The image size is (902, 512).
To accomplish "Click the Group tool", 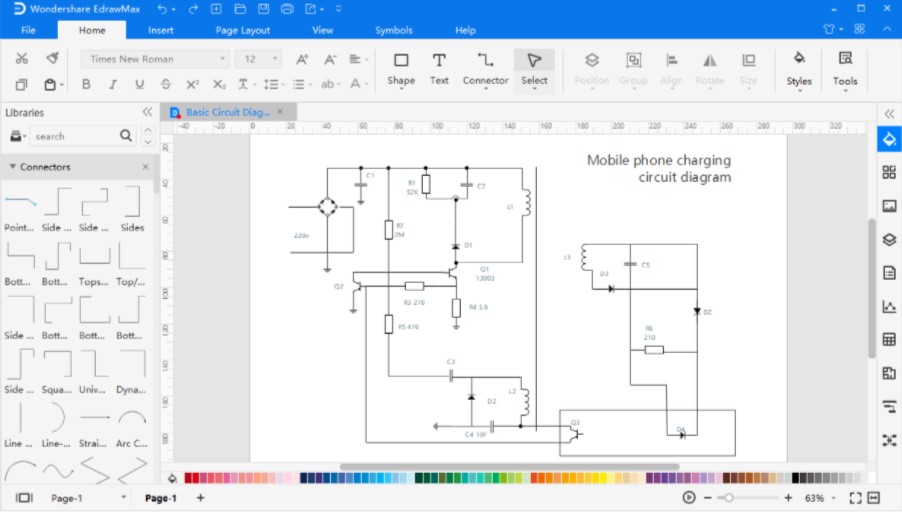I will pos(633,69).
